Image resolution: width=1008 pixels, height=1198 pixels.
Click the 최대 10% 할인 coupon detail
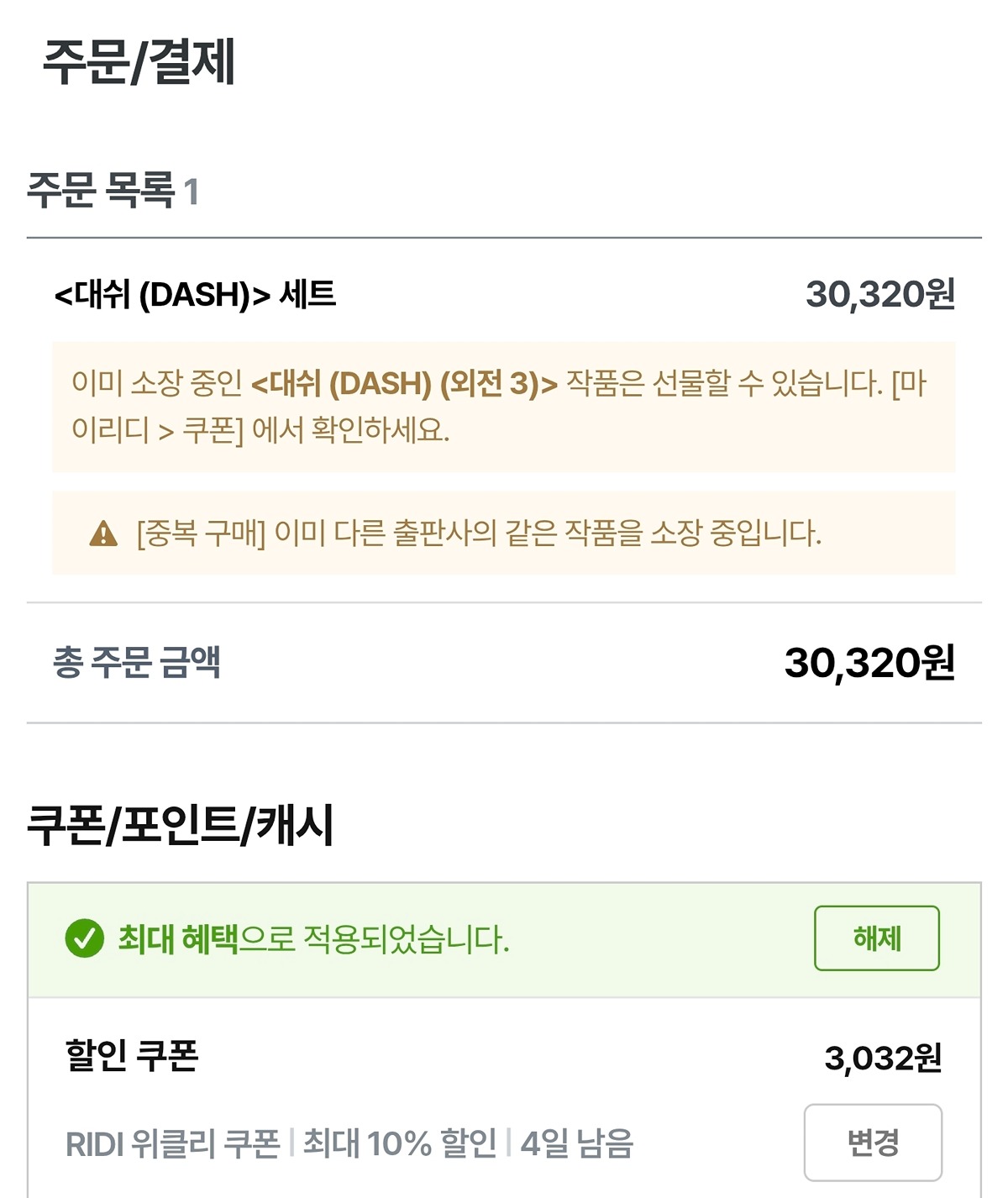tap(400, 1143)
